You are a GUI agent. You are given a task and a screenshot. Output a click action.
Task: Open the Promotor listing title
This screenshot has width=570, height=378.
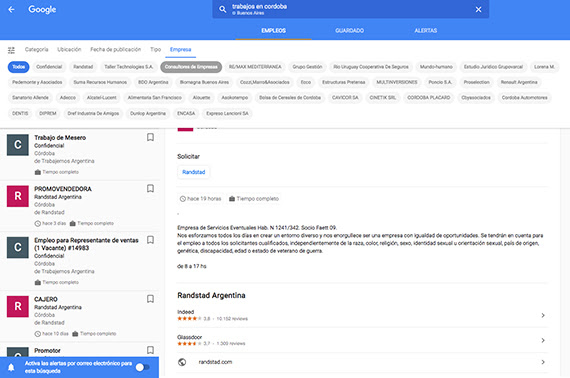(x=47, y=350)
